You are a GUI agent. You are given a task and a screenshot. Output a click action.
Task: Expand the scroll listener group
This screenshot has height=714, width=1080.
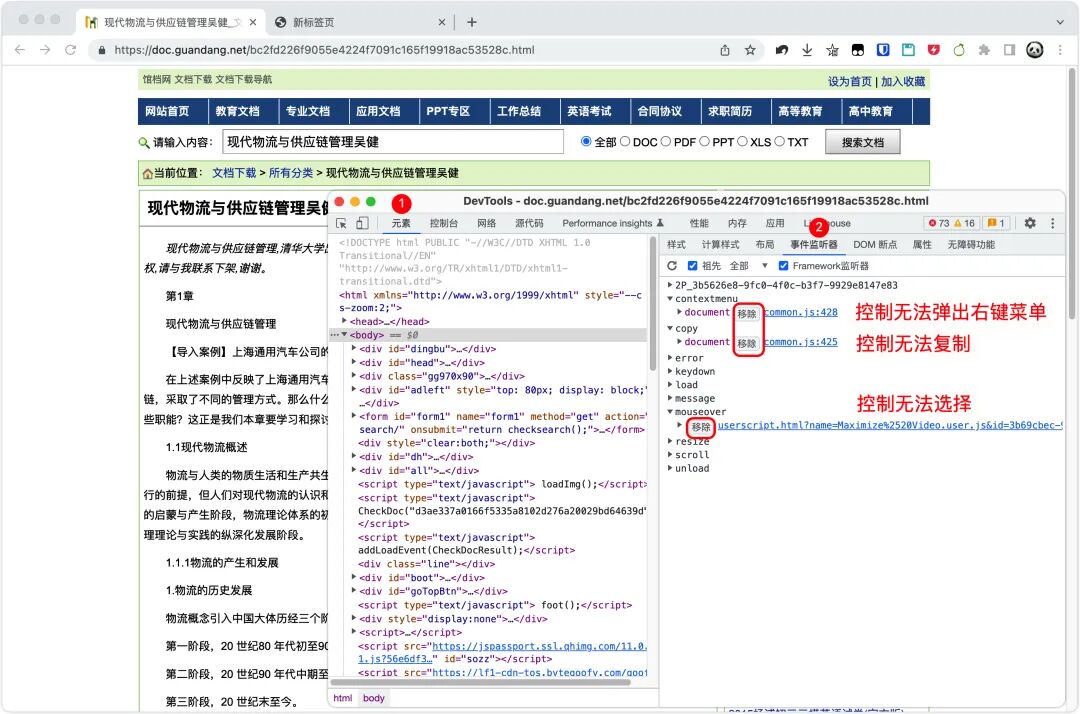pos(669,454)
